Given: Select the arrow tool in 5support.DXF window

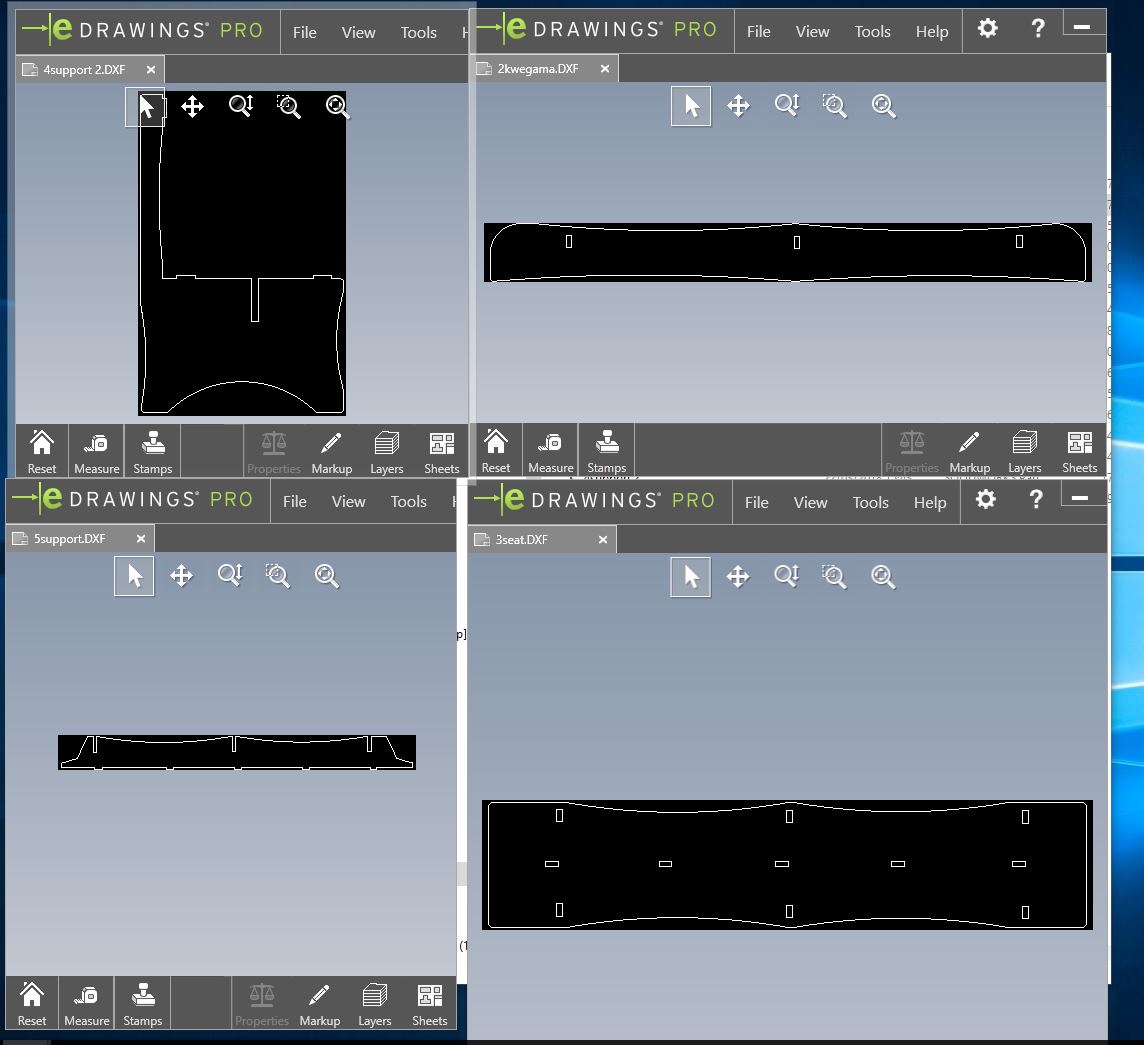Looking at the screenshot, I should [134, 577].
